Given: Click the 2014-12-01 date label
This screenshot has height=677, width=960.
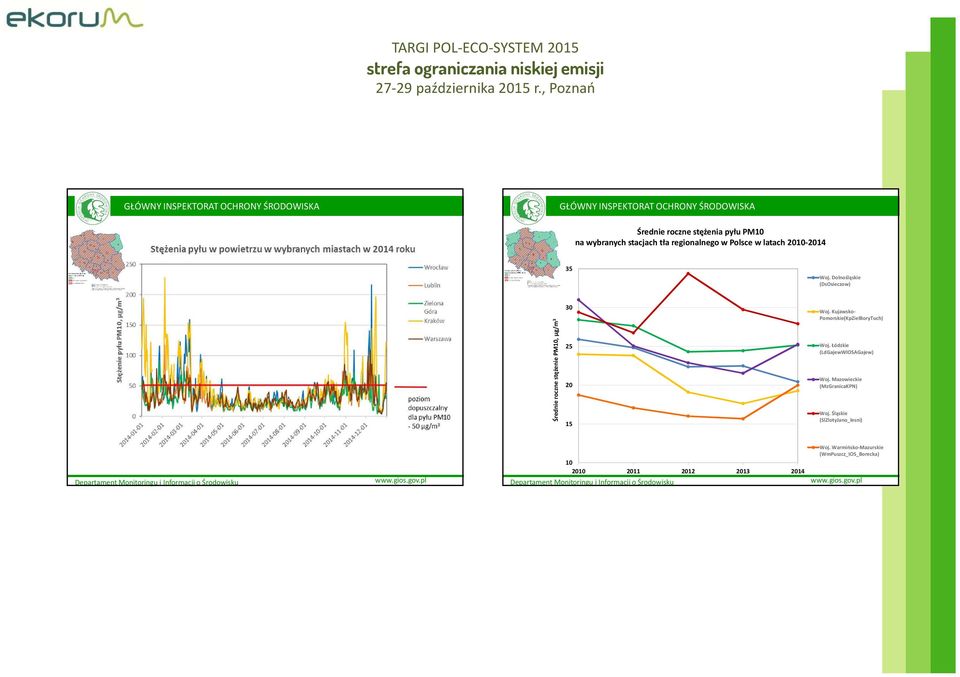Looking at the screenshot, I should pyautogui.click(x=356, y=434).
